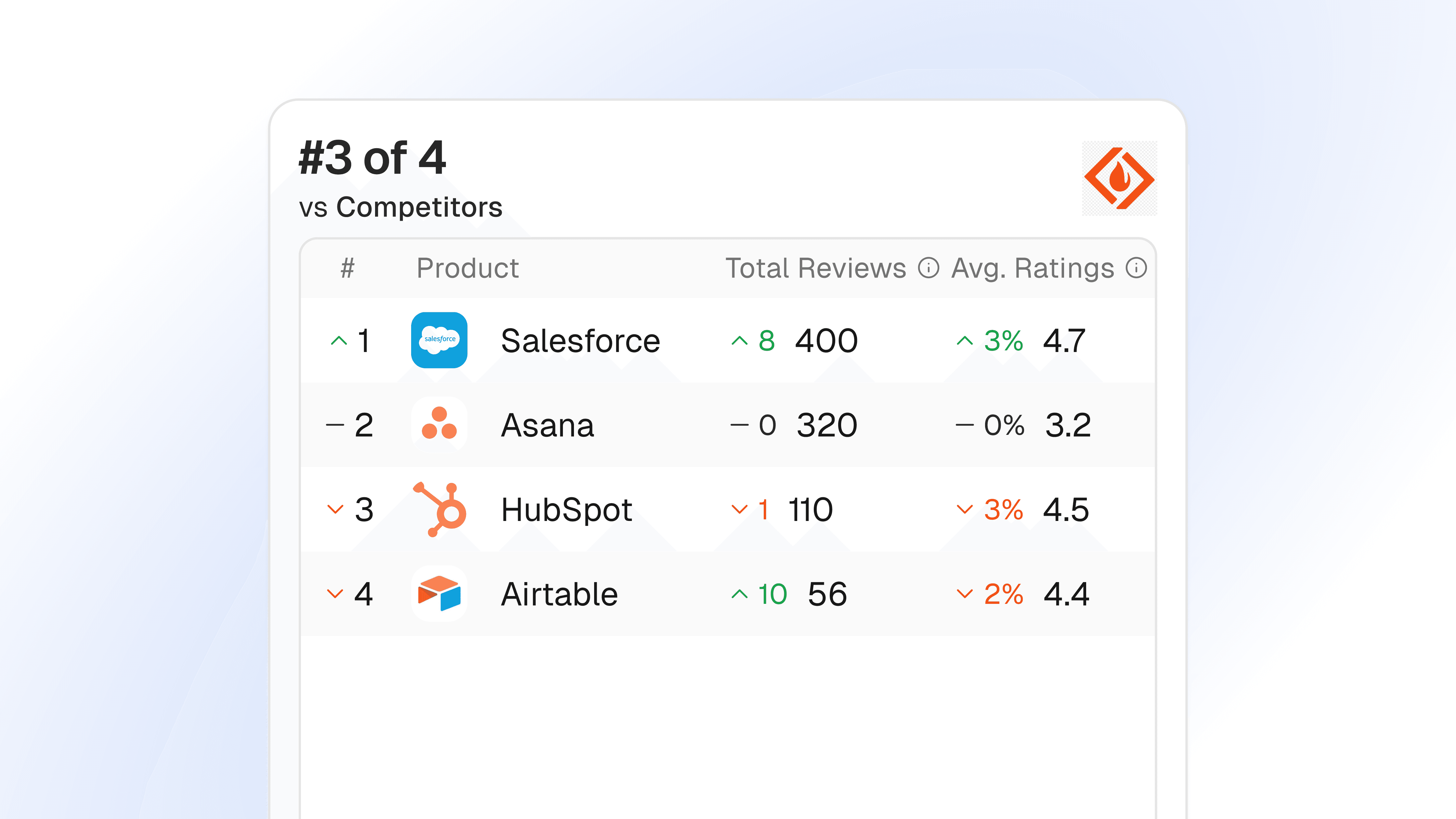Select the Asana product name
The height and width of the screenshot is (819, 1456).
(x=547, y=425)
